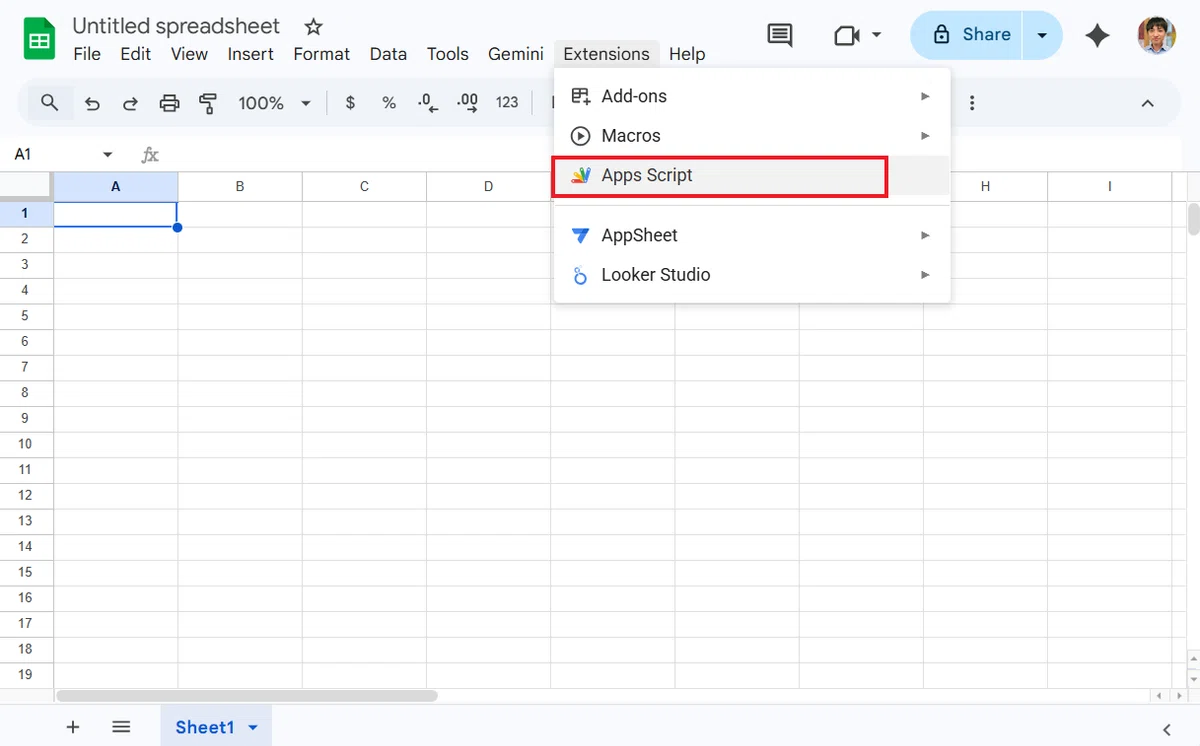Viewport: 1200px width, 746px height.
Task: Open the Data menu
Action: pyautogui.click(x=388, y=54)
